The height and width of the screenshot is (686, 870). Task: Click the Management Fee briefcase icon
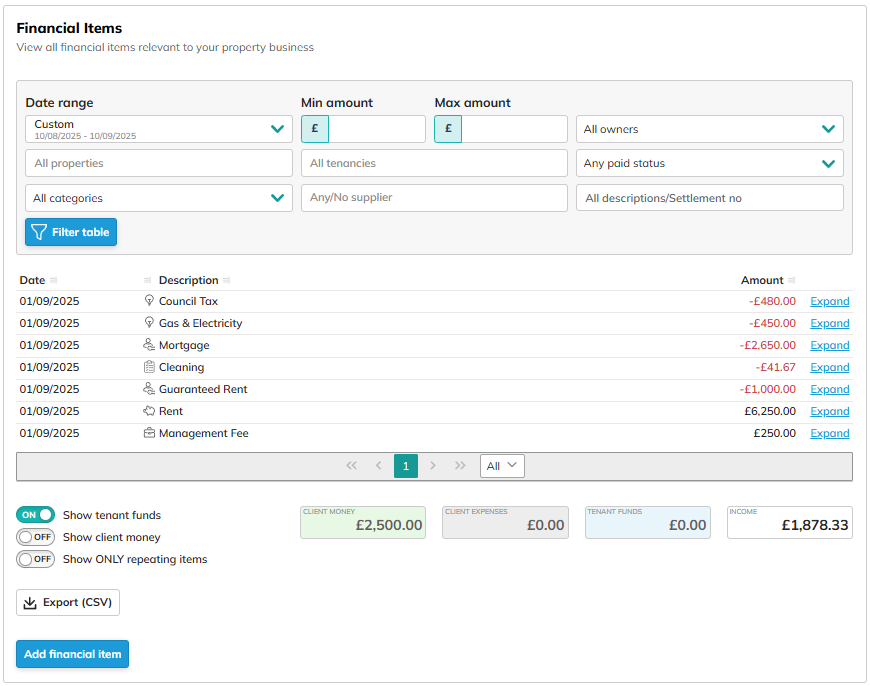150,433
